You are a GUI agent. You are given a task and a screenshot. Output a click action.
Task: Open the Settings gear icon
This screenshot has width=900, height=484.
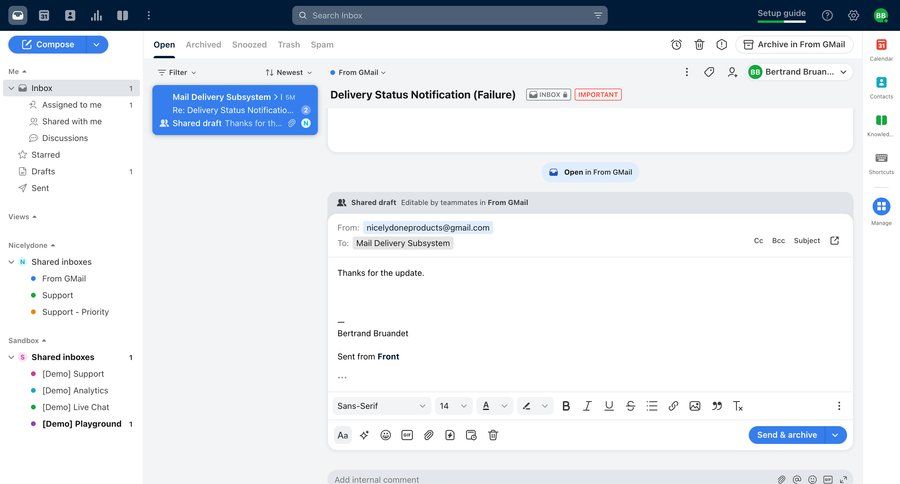click(x=854, y=16)
